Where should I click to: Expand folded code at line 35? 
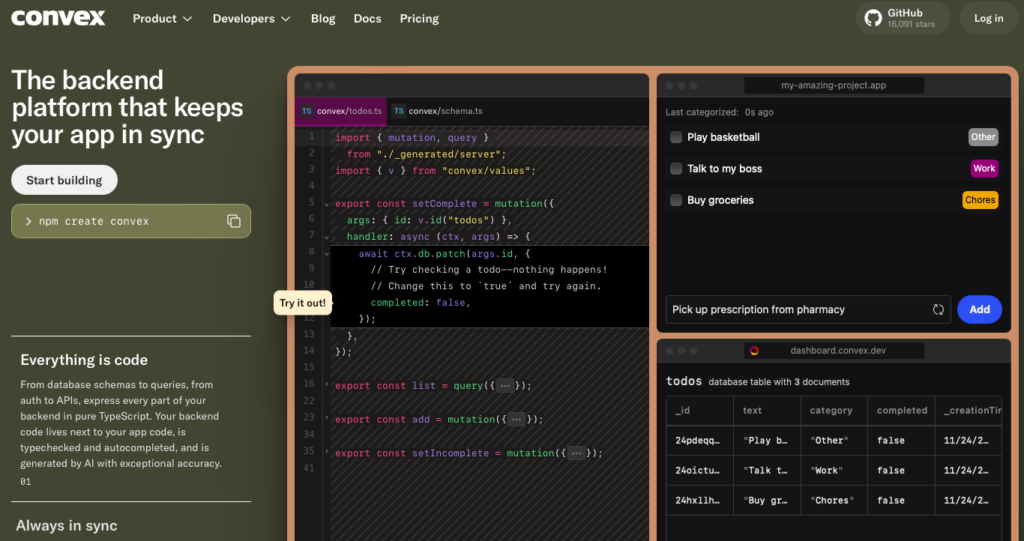[327, 451]
